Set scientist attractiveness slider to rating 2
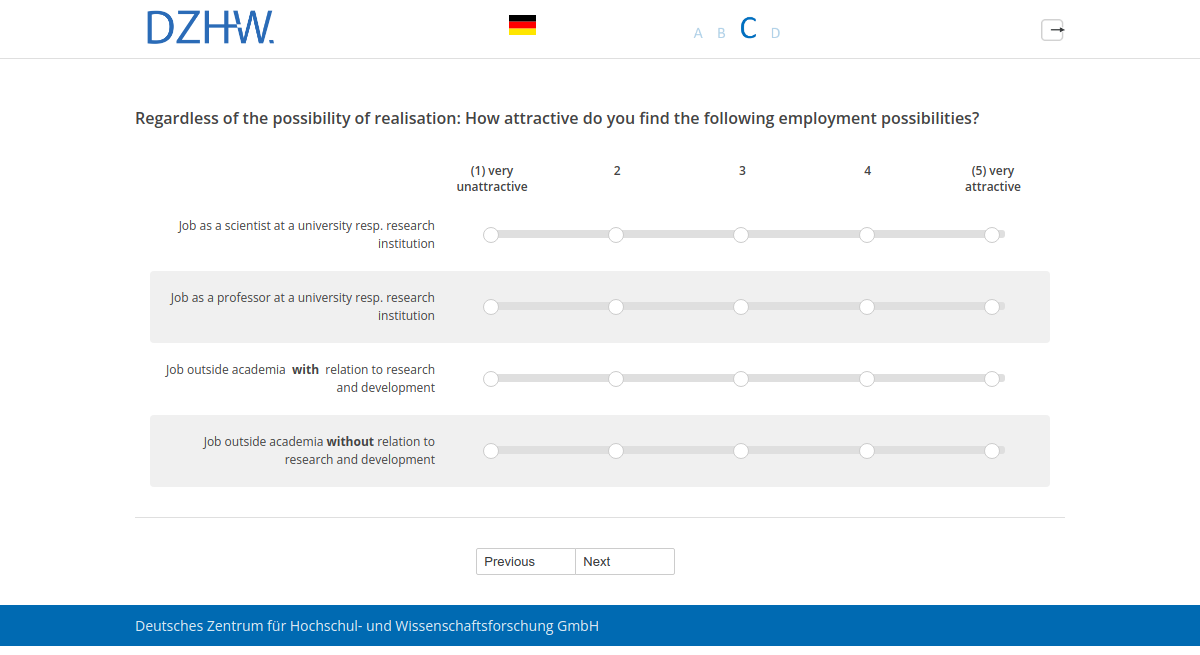Image resolution: width=1200 pixels, height=655 pixels. pyautogui.click(x=616, y=234)
